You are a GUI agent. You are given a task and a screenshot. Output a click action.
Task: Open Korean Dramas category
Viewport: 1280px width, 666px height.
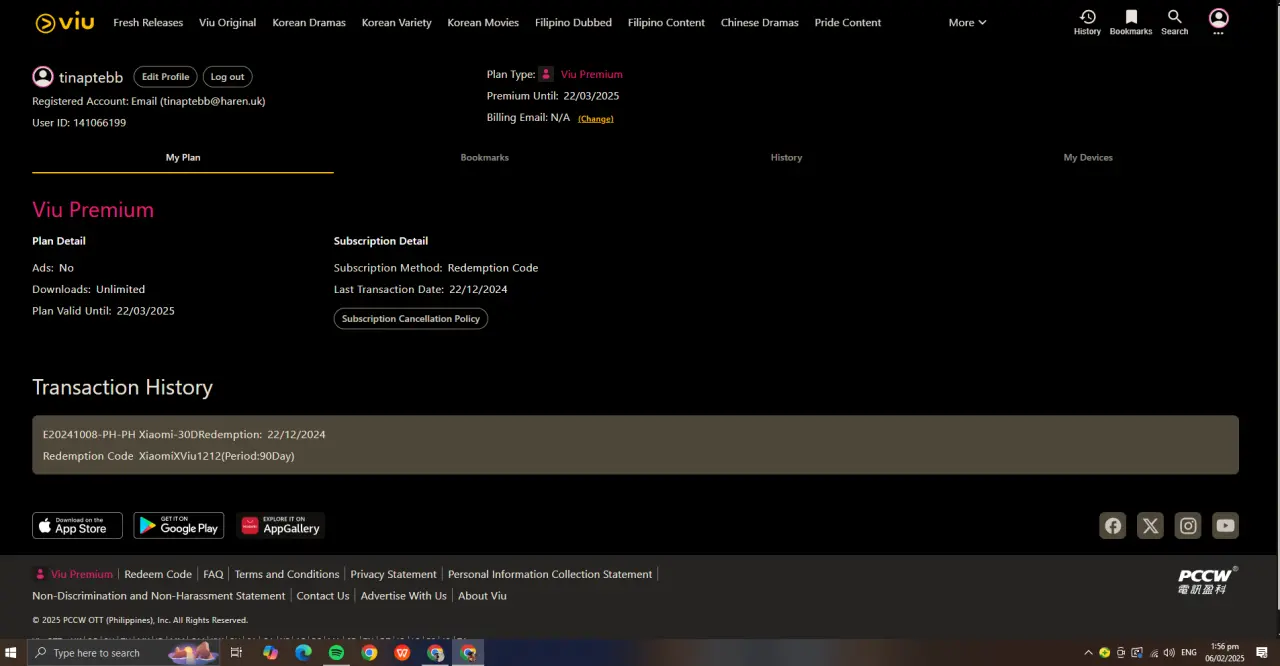[309, 22]
